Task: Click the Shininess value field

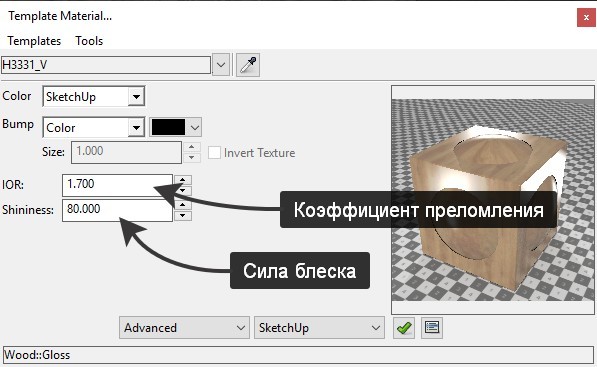Action: pos(117,210)
